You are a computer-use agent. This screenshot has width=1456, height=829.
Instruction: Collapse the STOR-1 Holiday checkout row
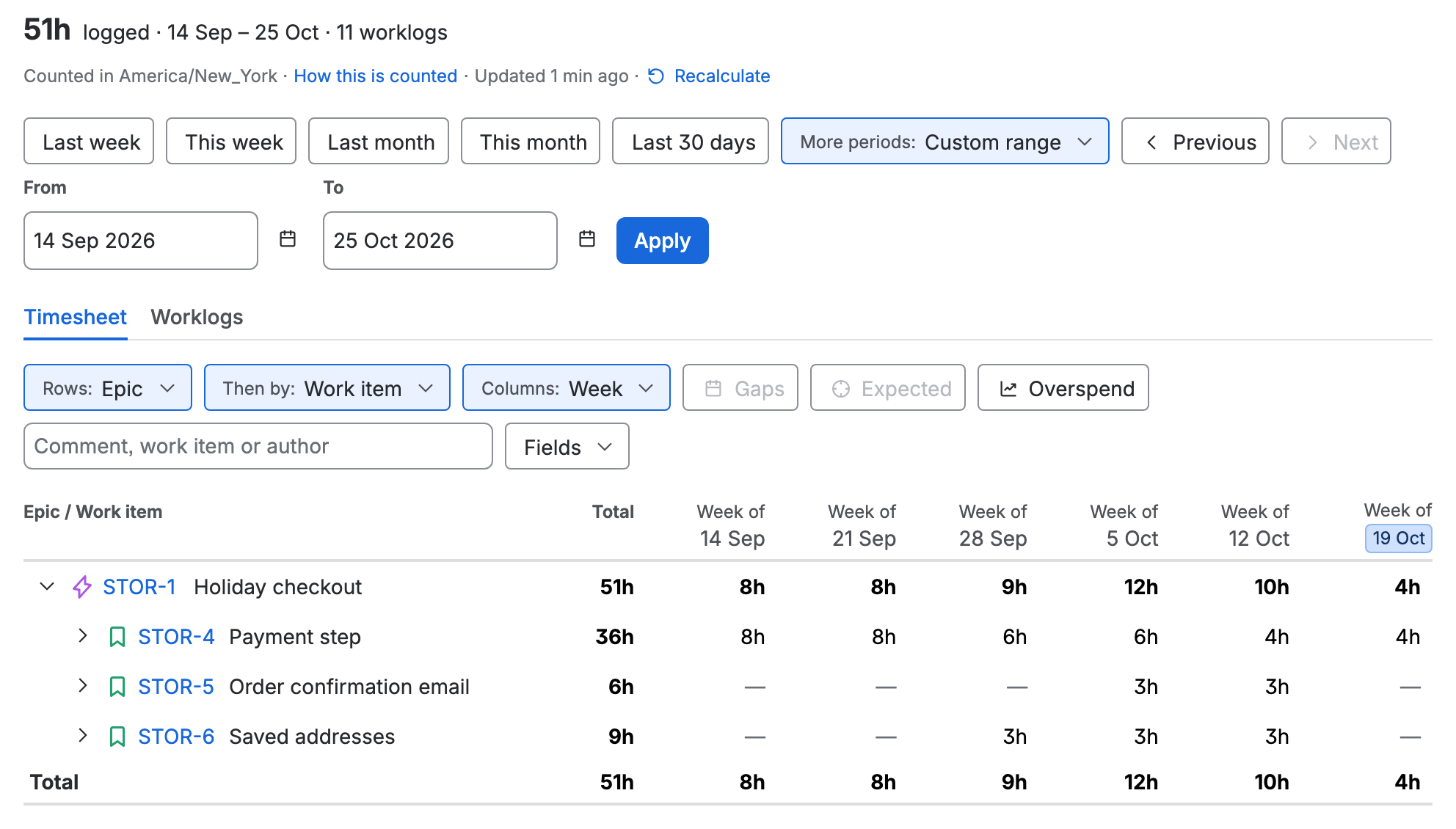47,586
